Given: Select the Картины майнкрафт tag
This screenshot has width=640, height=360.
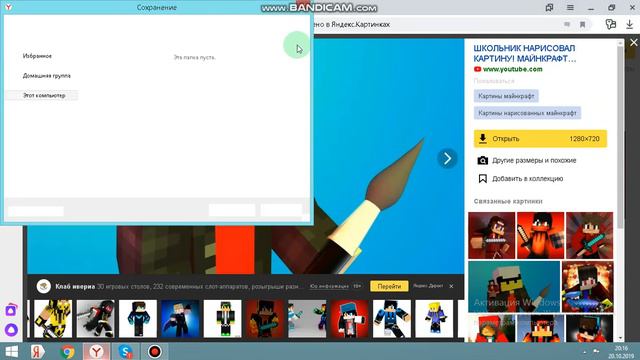Looking at the screenshot, I should tap(506, 96).
